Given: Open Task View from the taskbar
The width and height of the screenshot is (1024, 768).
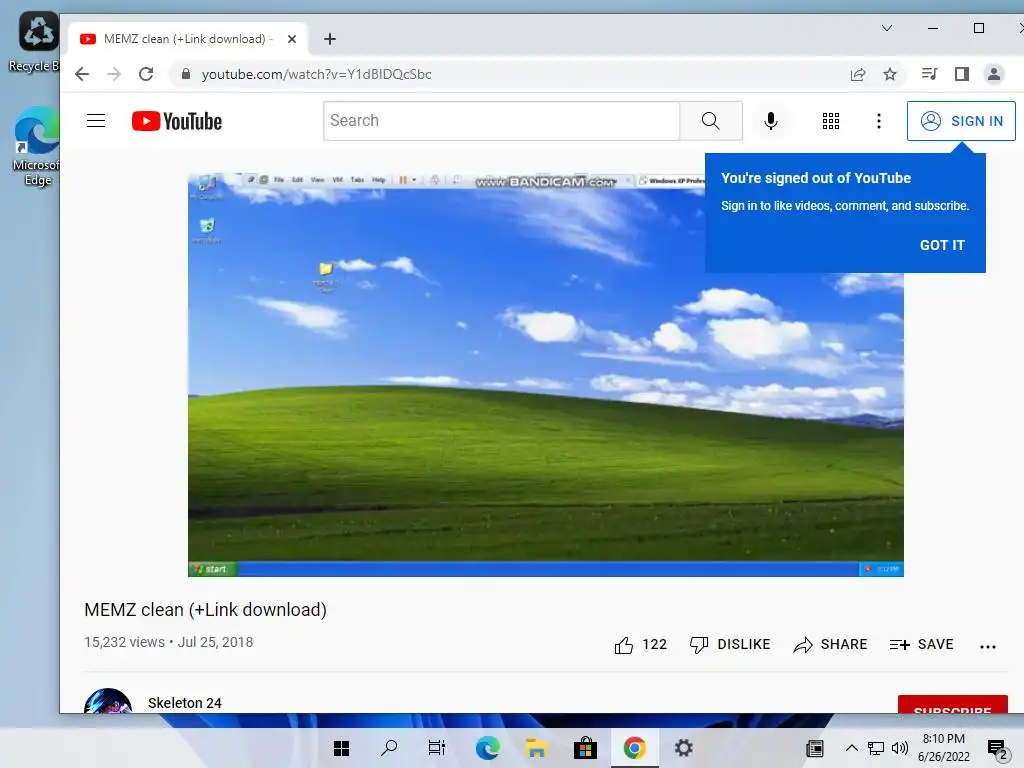Looking at the screenshot, I should pyautogui.click(x=437, y=748).
